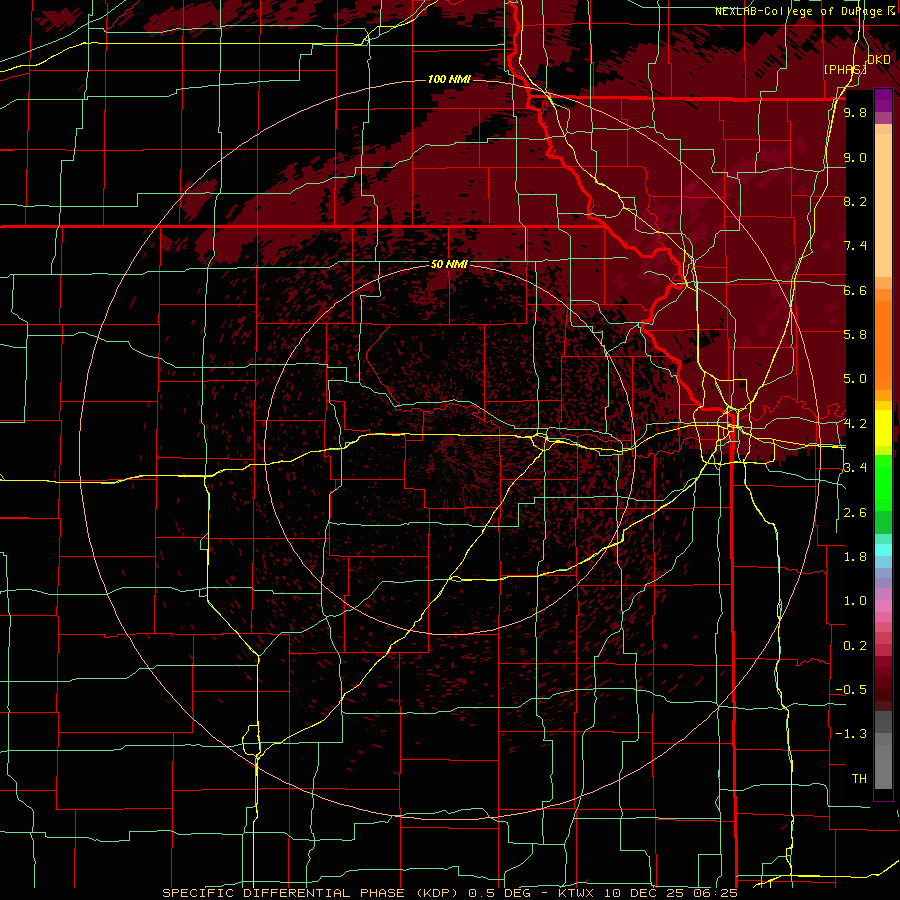Click the 7.4 value on color scale
900x900 pixels.
click(855, 246)
